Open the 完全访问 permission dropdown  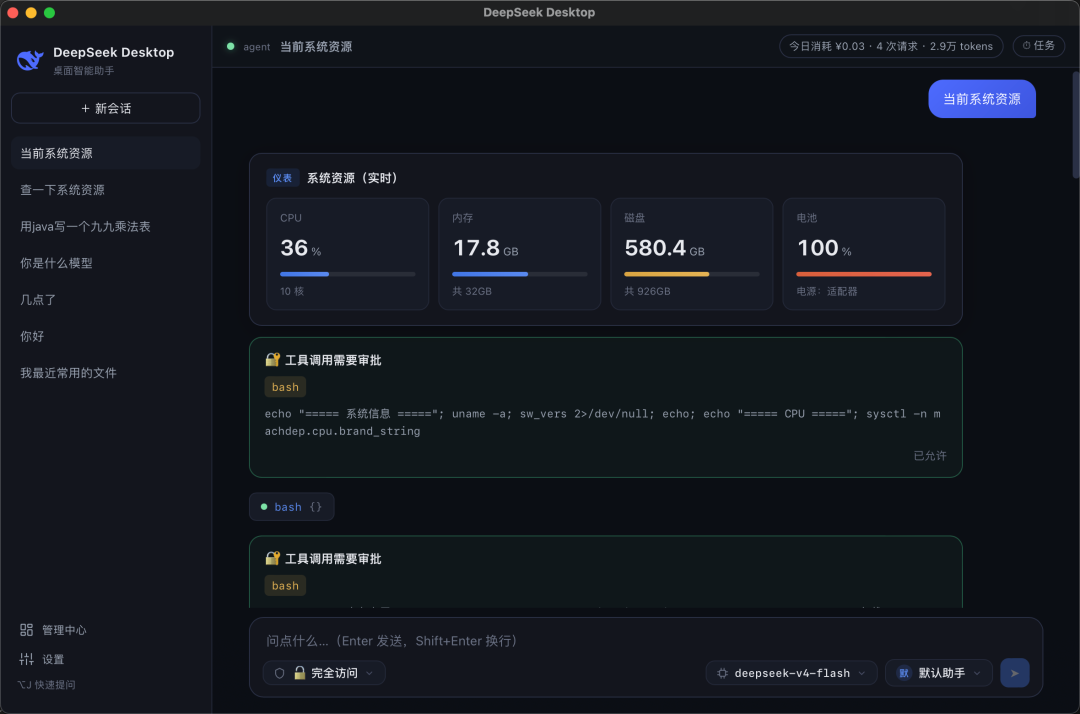tap(324, 673)
